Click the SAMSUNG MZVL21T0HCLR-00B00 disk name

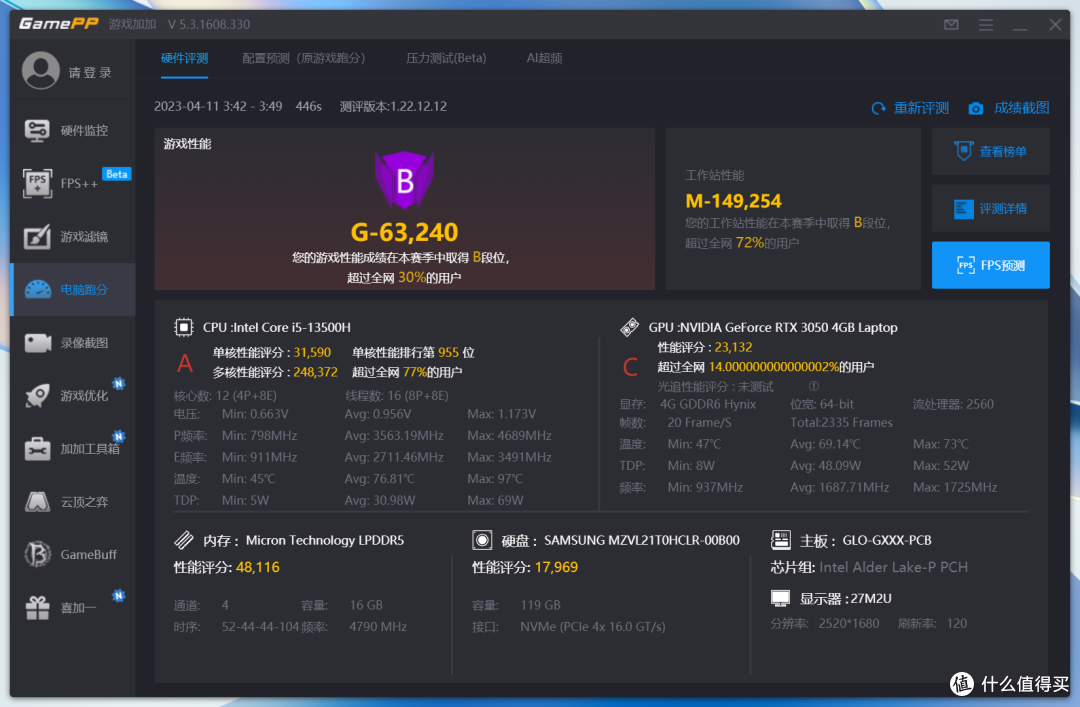click(642, 540)
